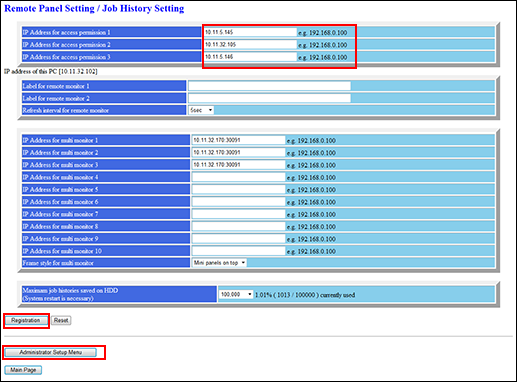Image resolution: width=517 pixels, height=382 pixels.
Task: Click the 'IP Address for multi monitor 10' label
Action: click(x=62, y=251)
